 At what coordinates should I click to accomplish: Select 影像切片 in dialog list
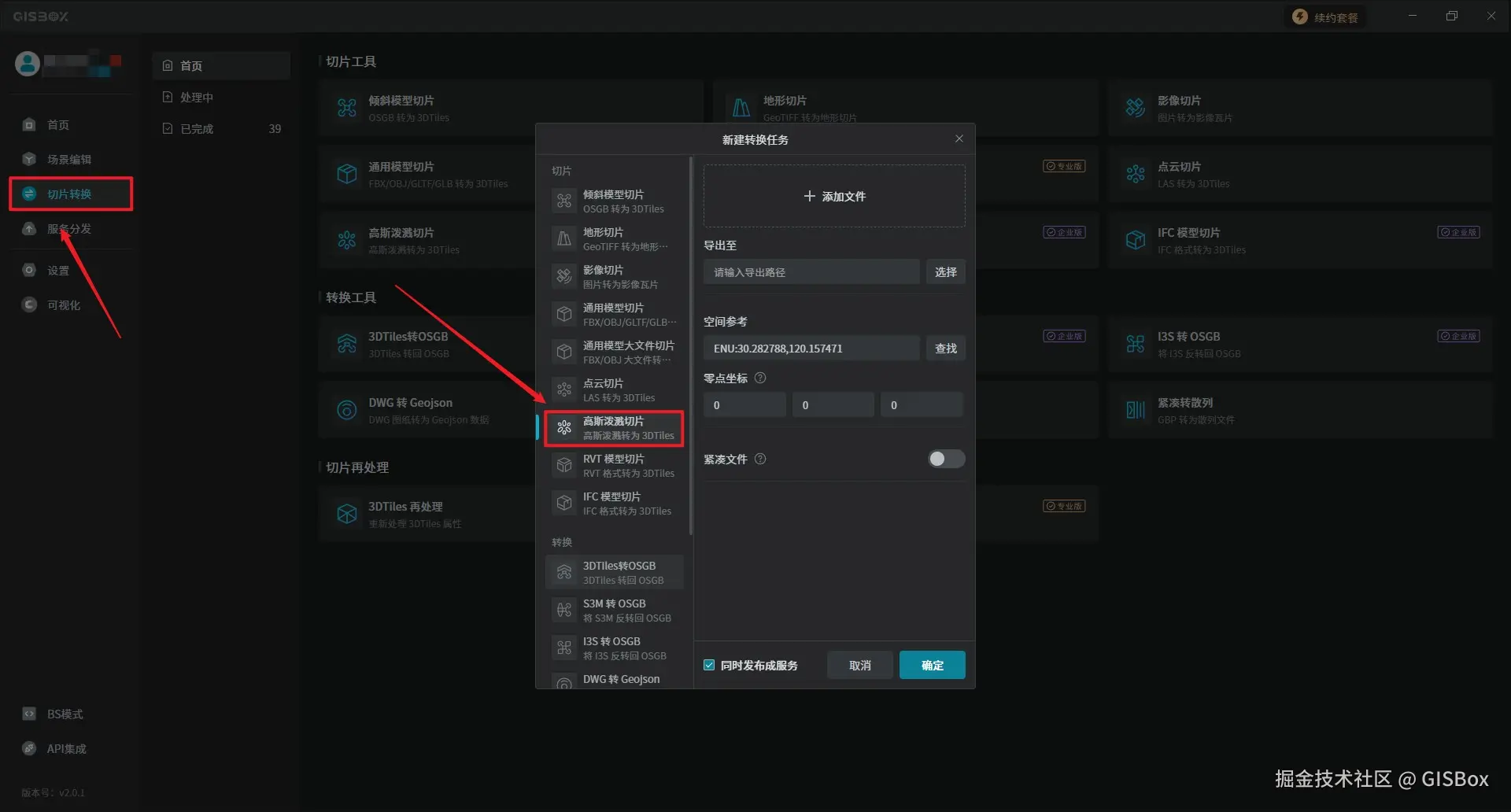[x=614, y=277]
